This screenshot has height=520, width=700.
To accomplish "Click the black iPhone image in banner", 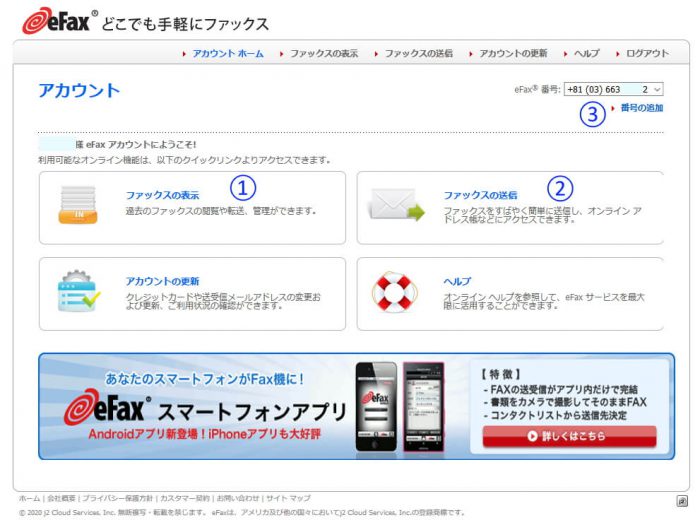I will click(376, 406).
